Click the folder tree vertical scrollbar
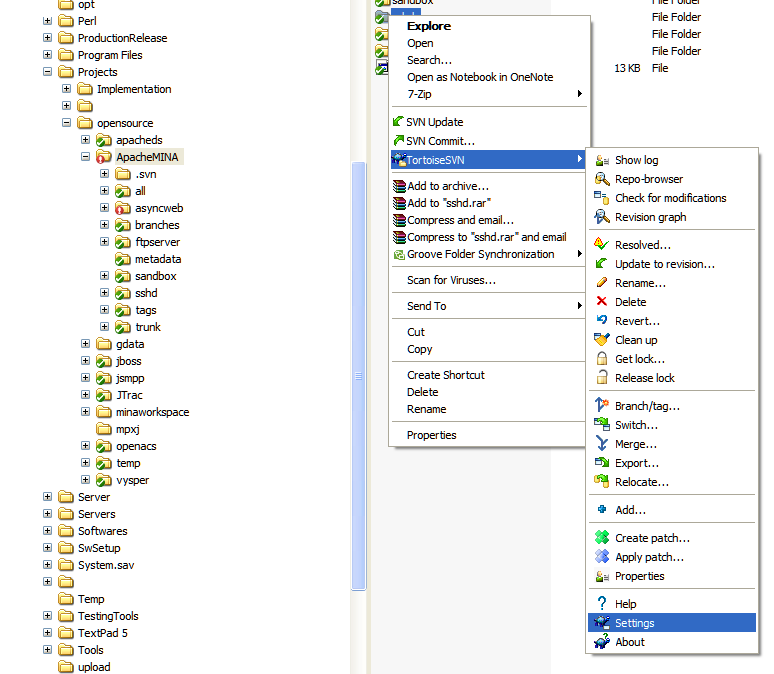Viewport: 774px width, 674px height. click(359, 375)
